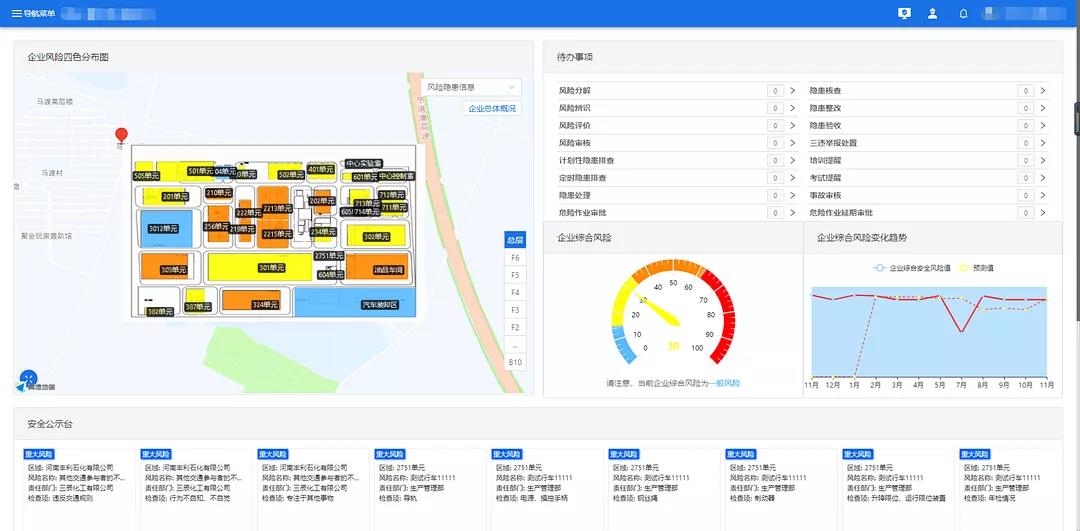
Task: Click the monitor screen icon in header
Action: click(904, 13)
